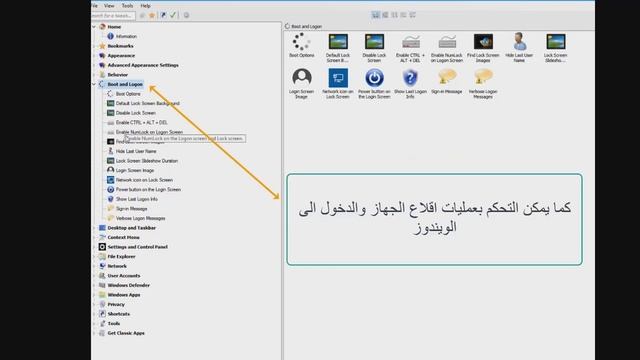Select Login Screen Image tree row

135,170
